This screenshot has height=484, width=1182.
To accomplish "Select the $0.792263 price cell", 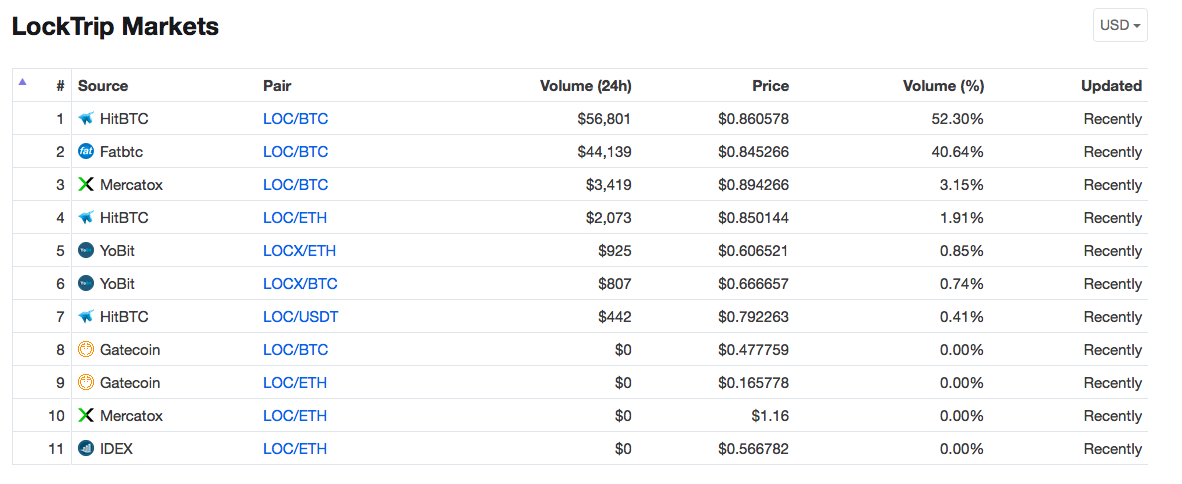I will 753,317.
